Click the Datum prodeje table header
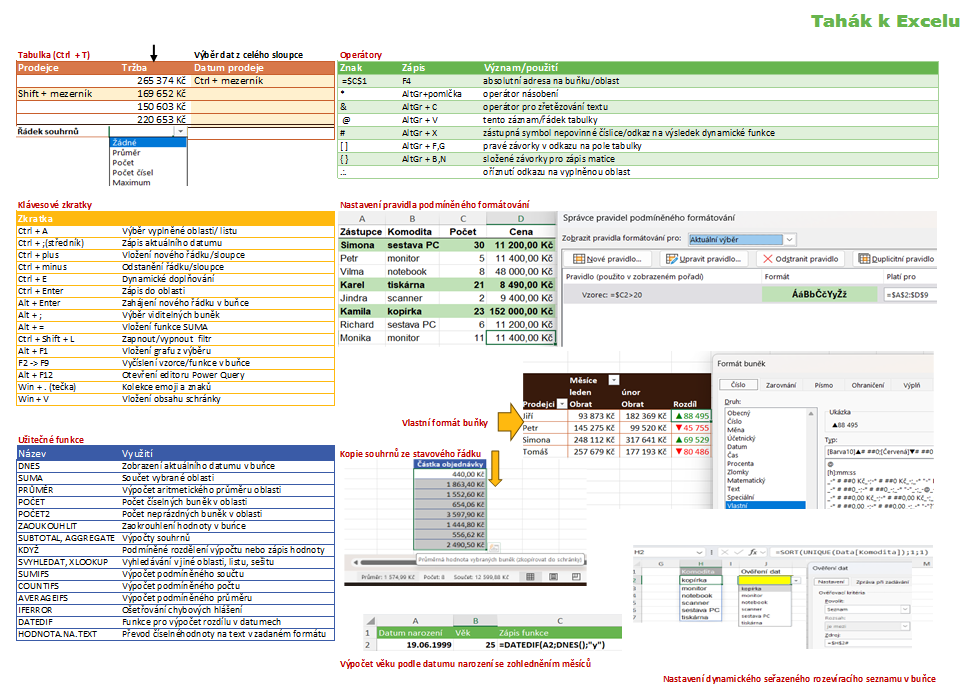Screen dimensions: 974x697 tap(263, 68)
